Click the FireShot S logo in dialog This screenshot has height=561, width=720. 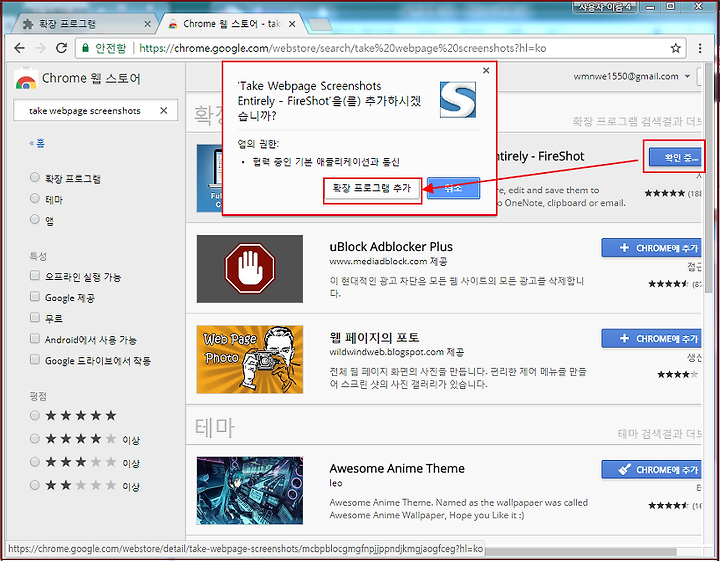click(458, 100)
